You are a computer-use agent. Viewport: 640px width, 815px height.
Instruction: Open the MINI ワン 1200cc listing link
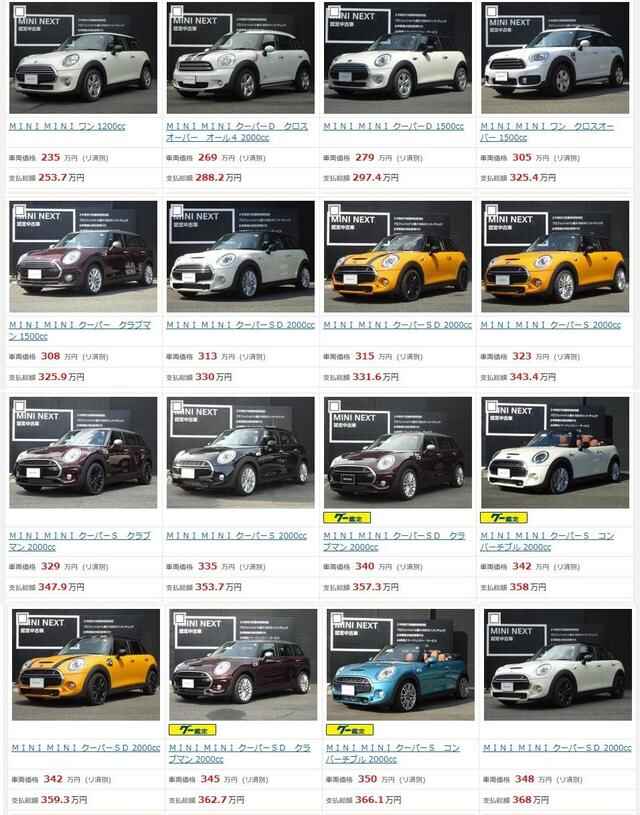pos(67,126)
